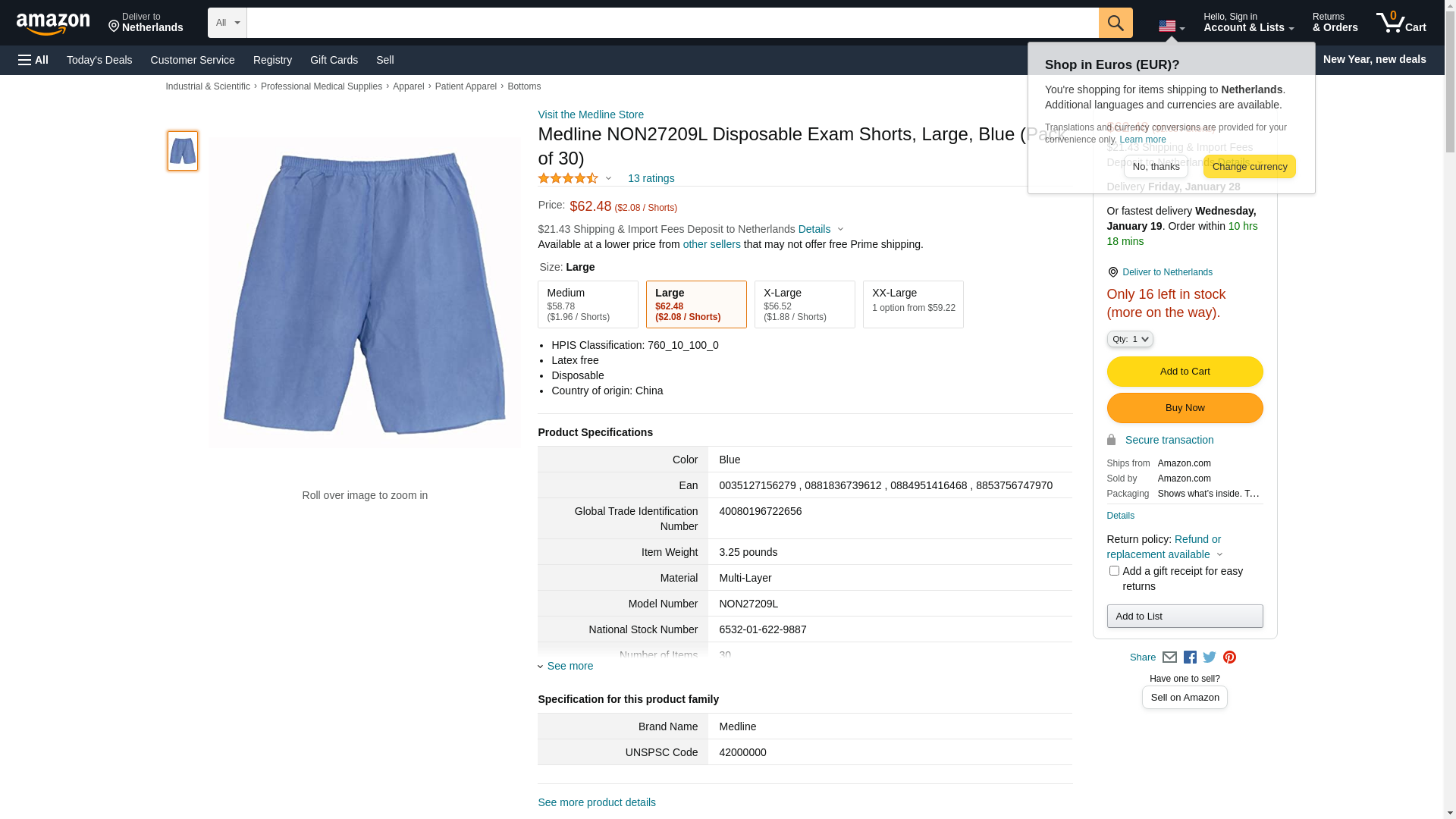
Task: Open the US flag language selector
Action: (1171, 27)
